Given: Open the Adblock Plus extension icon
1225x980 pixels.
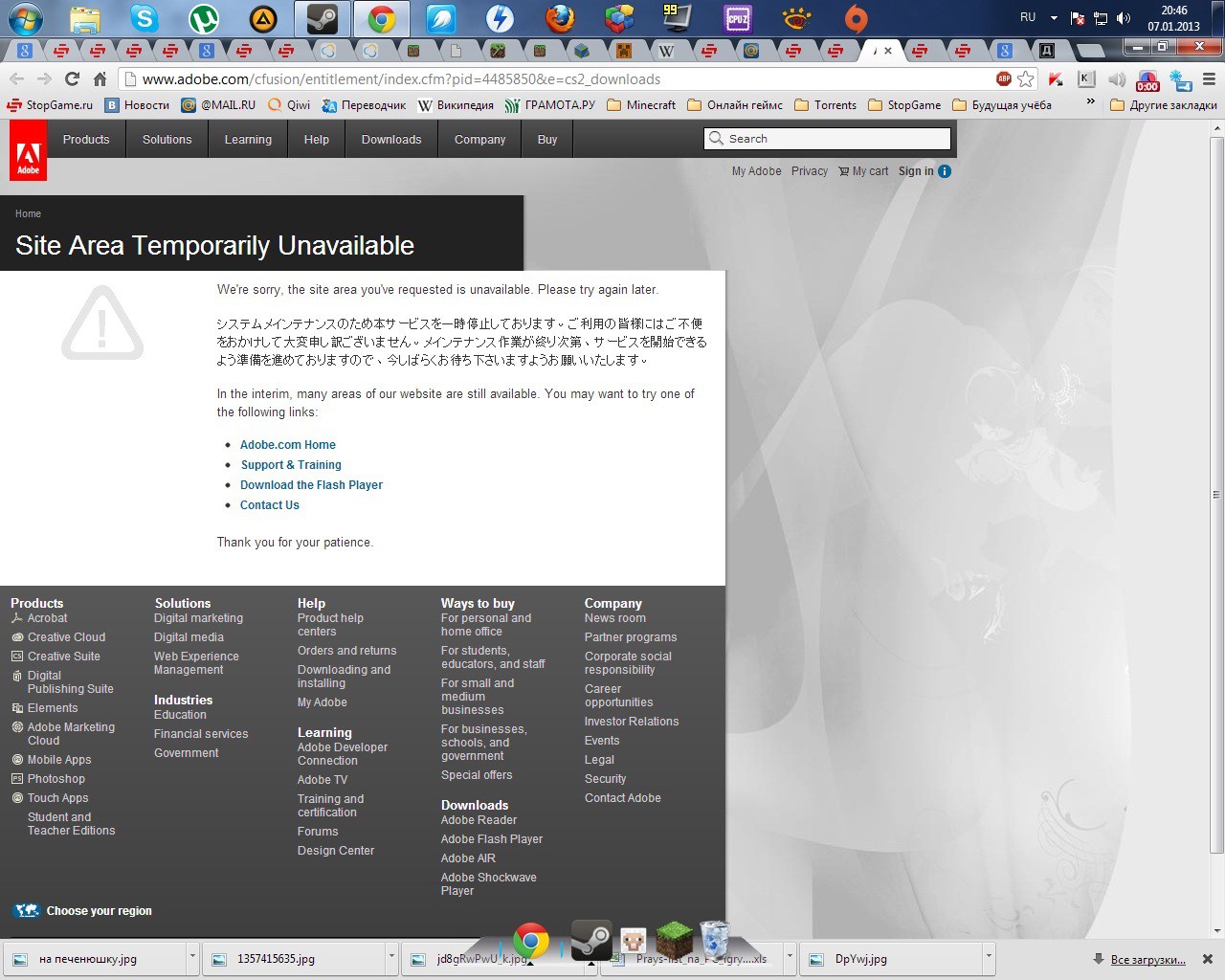Looking at the screenshot, I should 1003,79.
